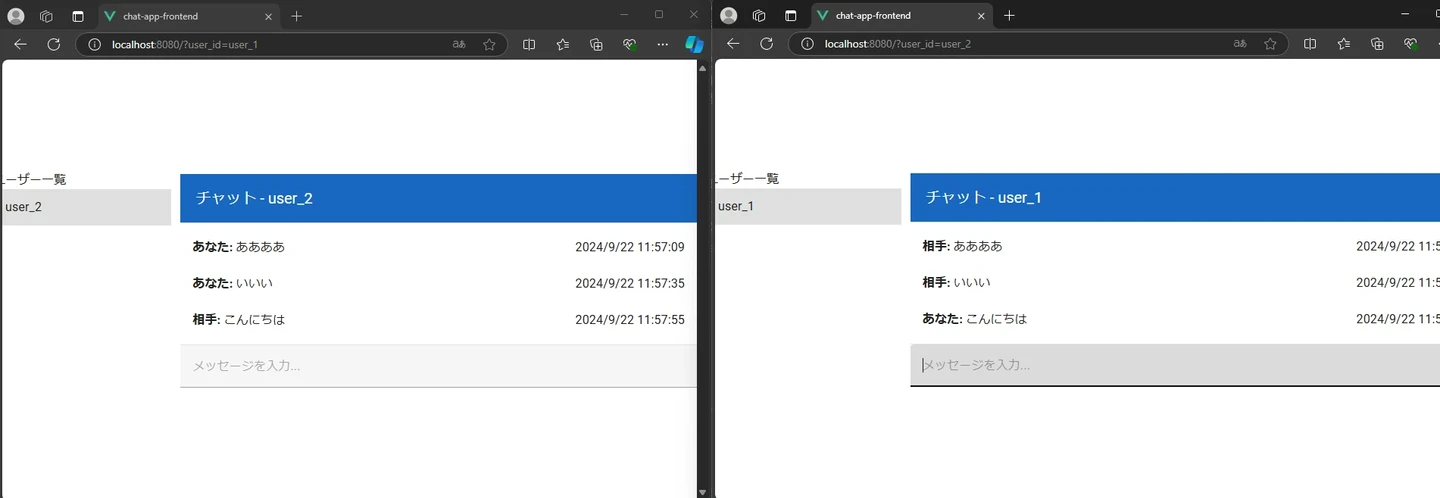Image resolution: width=1440 pixels, height=498 pixels.
Task: Close the chat-app-frontend tab in left window
Action: [269, 16]
